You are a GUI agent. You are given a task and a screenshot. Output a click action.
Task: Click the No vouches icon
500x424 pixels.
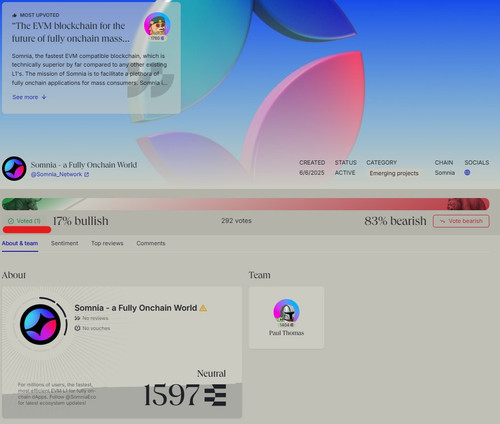[77, 328]
